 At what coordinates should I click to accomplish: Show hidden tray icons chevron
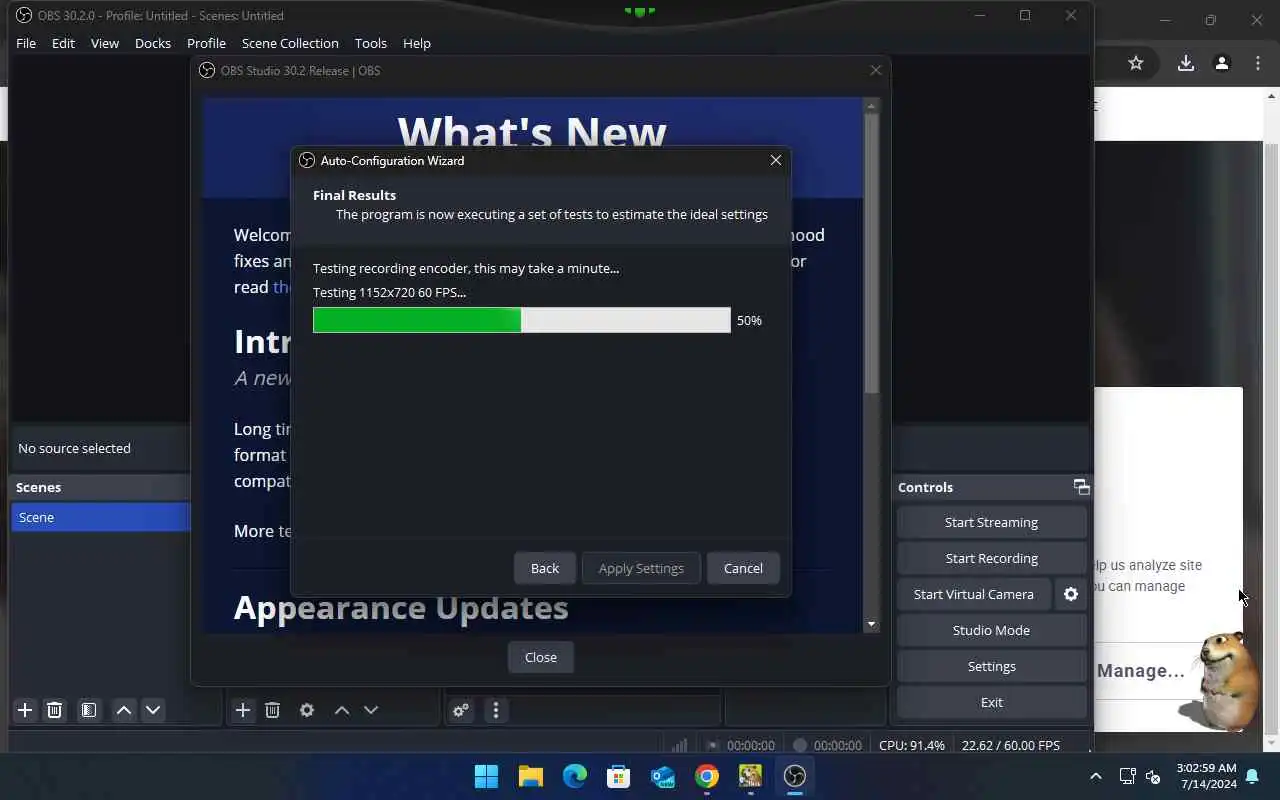point(1096,776)
